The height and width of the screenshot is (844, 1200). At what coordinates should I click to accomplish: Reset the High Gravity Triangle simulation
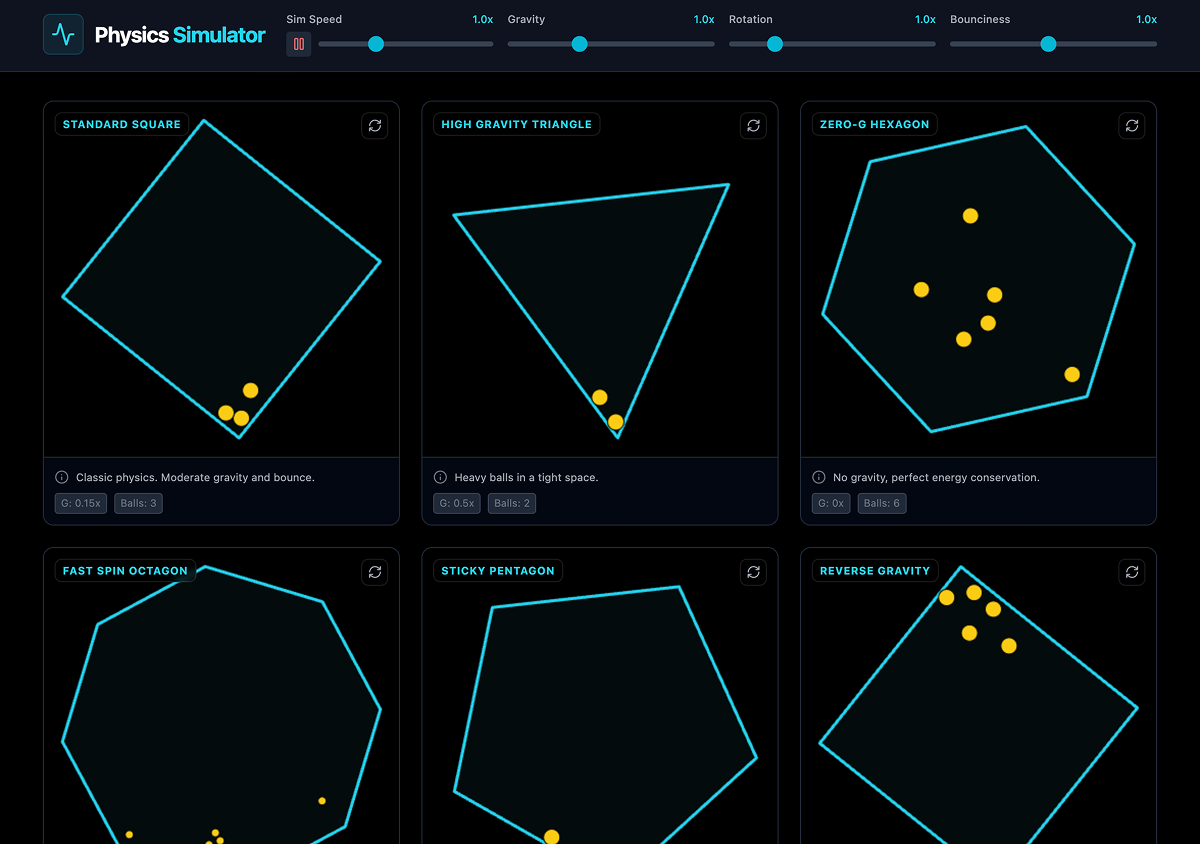click(753, 125)
